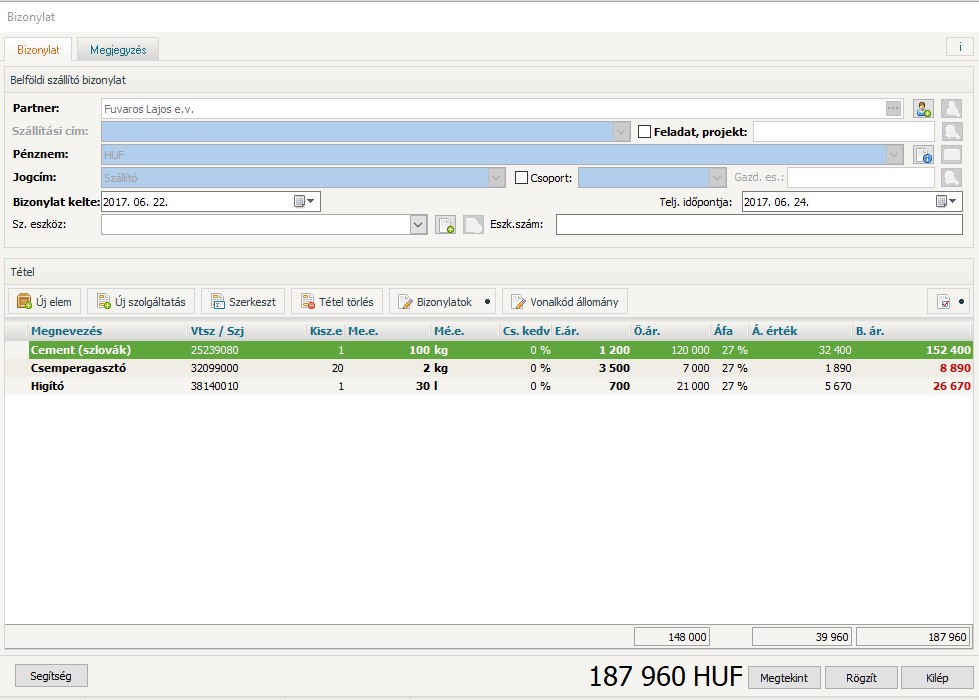Select the Bizonylat tab
The width and height of the screenshot is (979, 700).
[38, 49]
